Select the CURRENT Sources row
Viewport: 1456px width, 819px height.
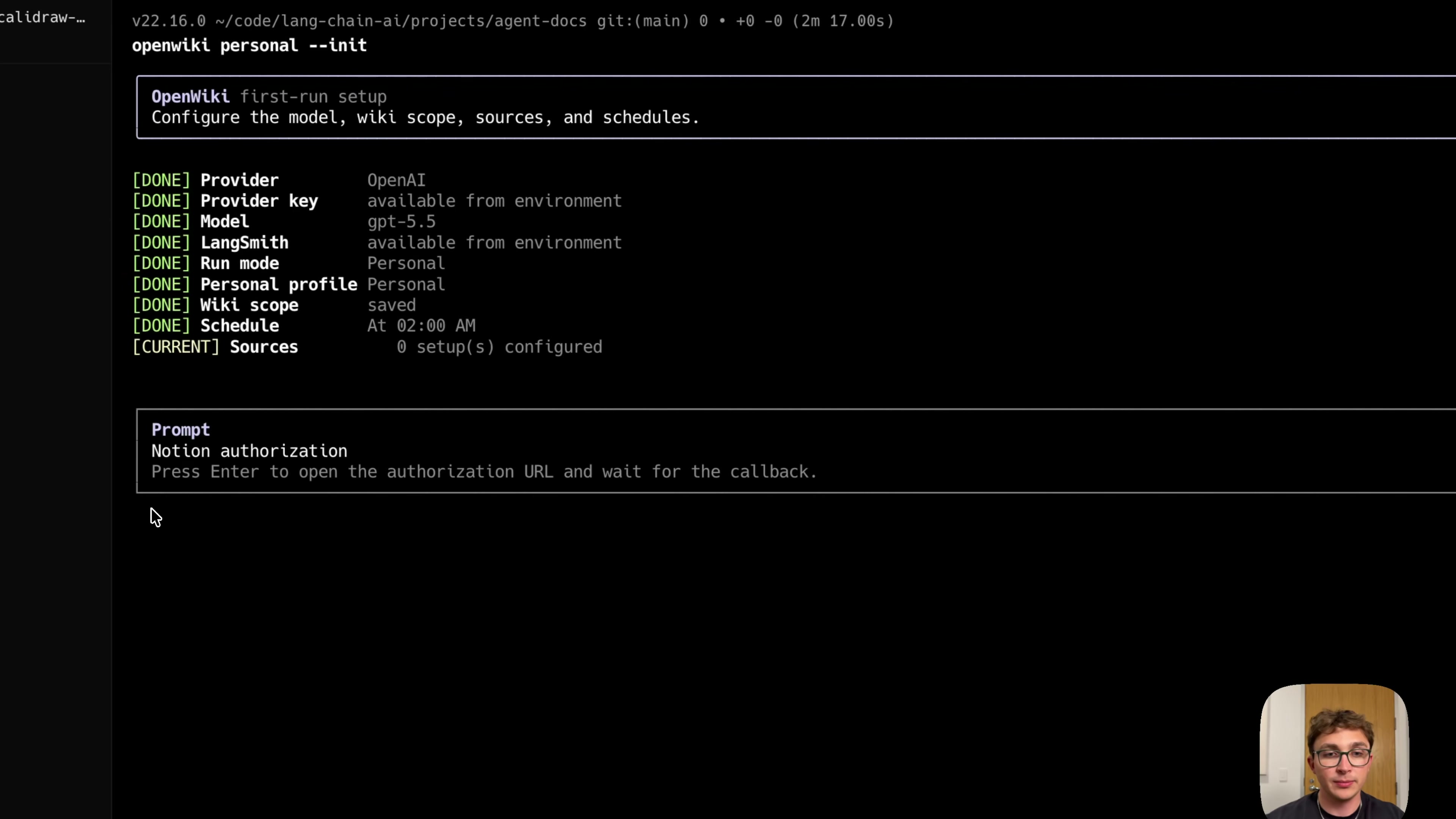coord(367,347)
